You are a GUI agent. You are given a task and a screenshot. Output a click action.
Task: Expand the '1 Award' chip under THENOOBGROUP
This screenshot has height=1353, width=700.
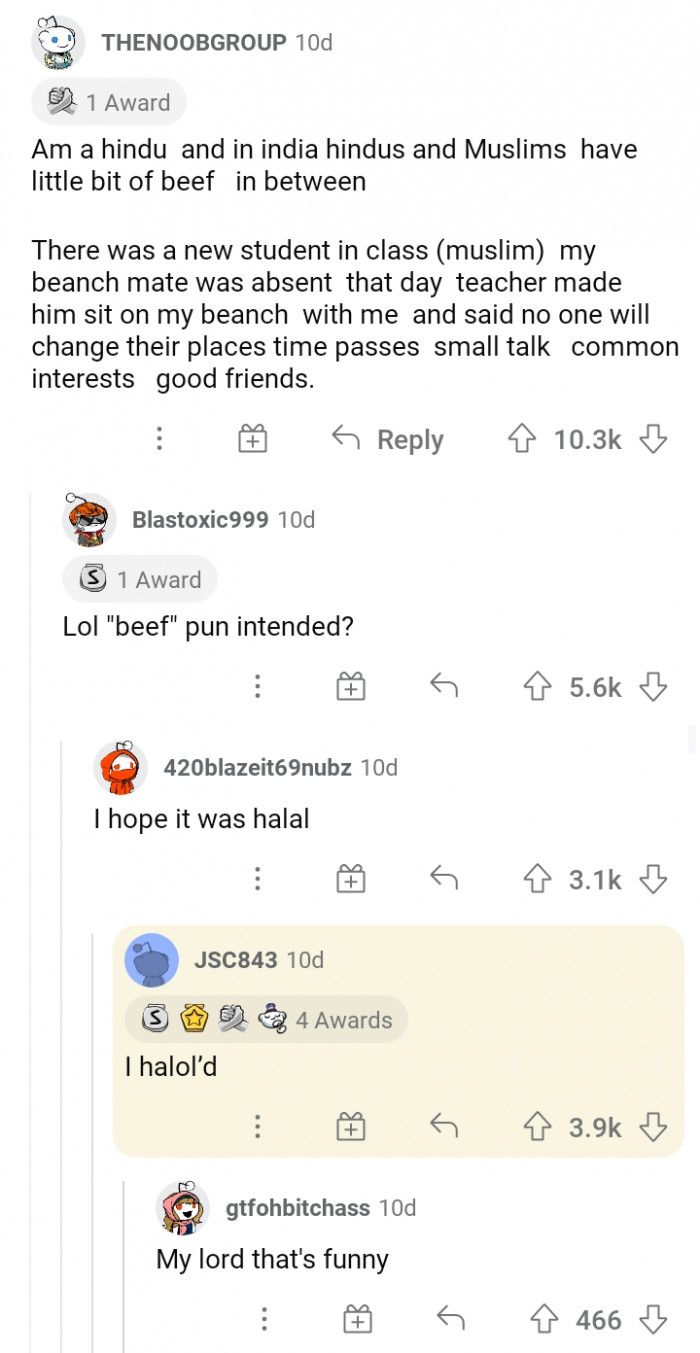(109, 101)
